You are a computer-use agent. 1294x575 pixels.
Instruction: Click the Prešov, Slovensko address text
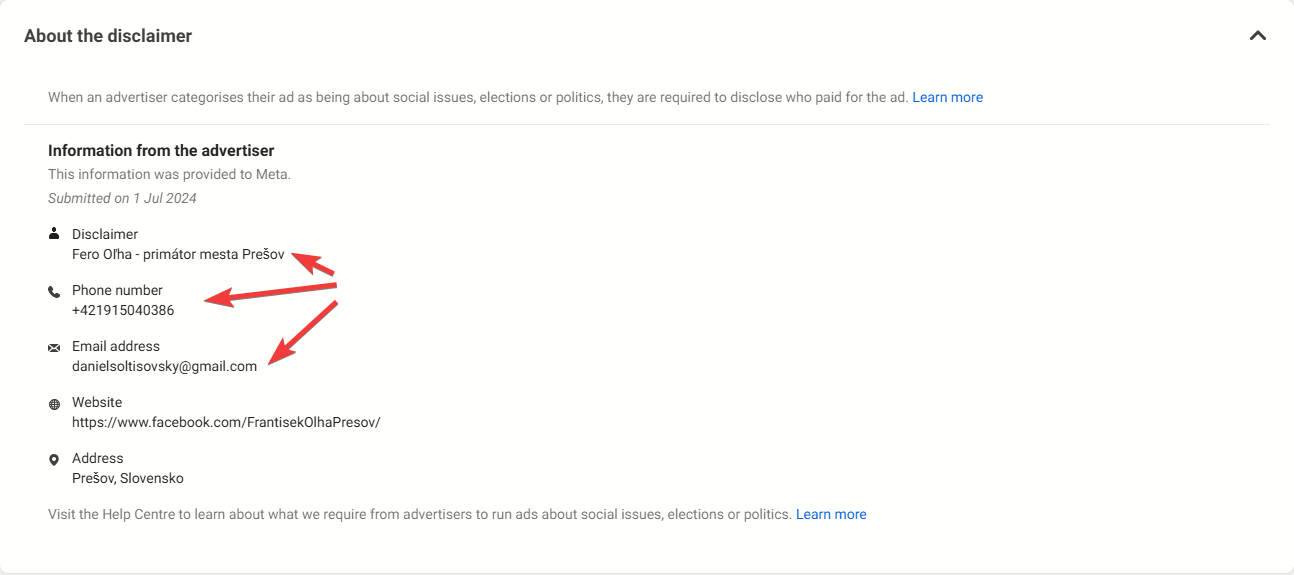[128, 478]
